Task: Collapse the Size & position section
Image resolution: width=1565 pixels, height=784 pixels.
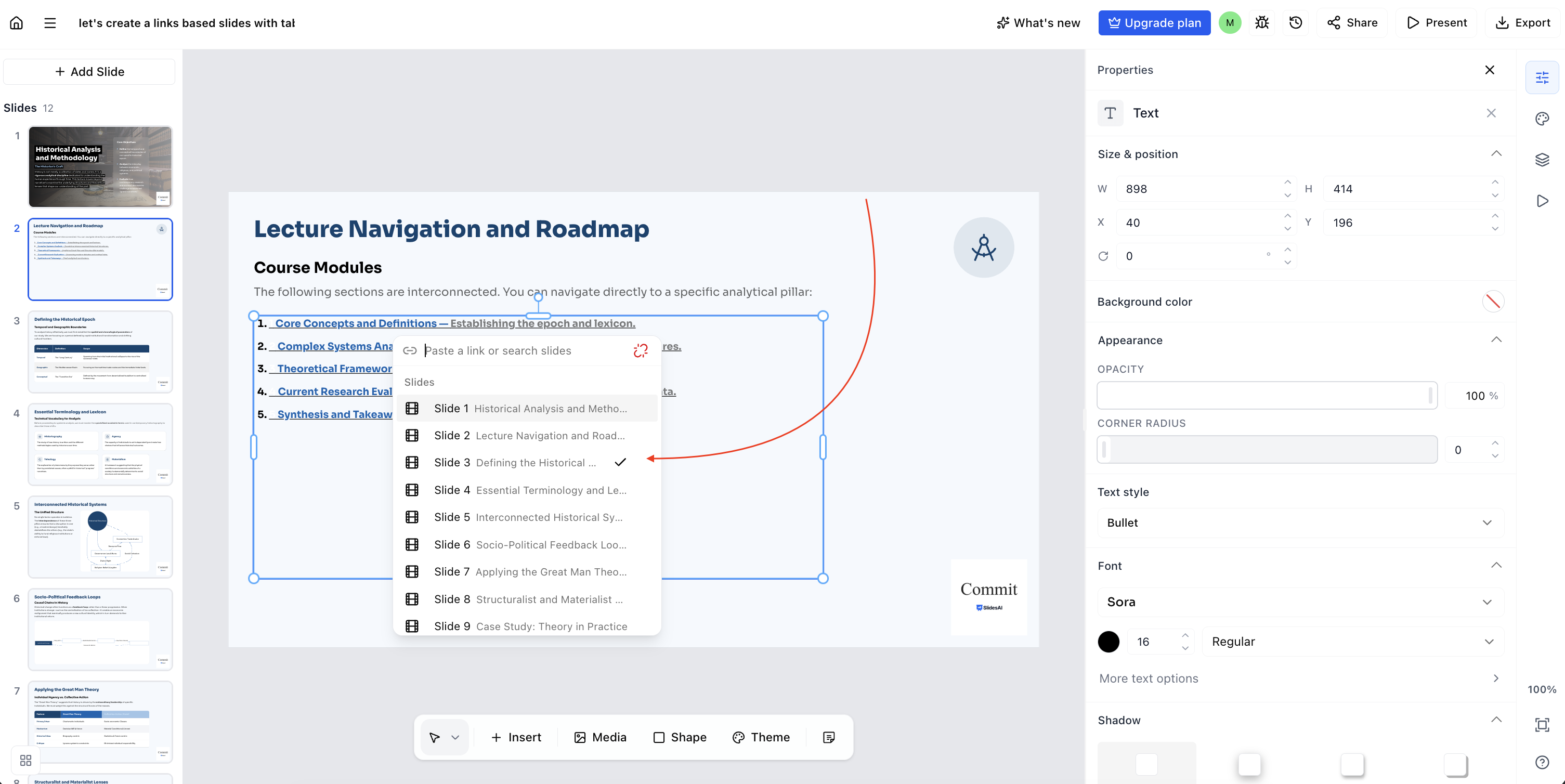Action: pyautogui.click(x=1496, y=154)
